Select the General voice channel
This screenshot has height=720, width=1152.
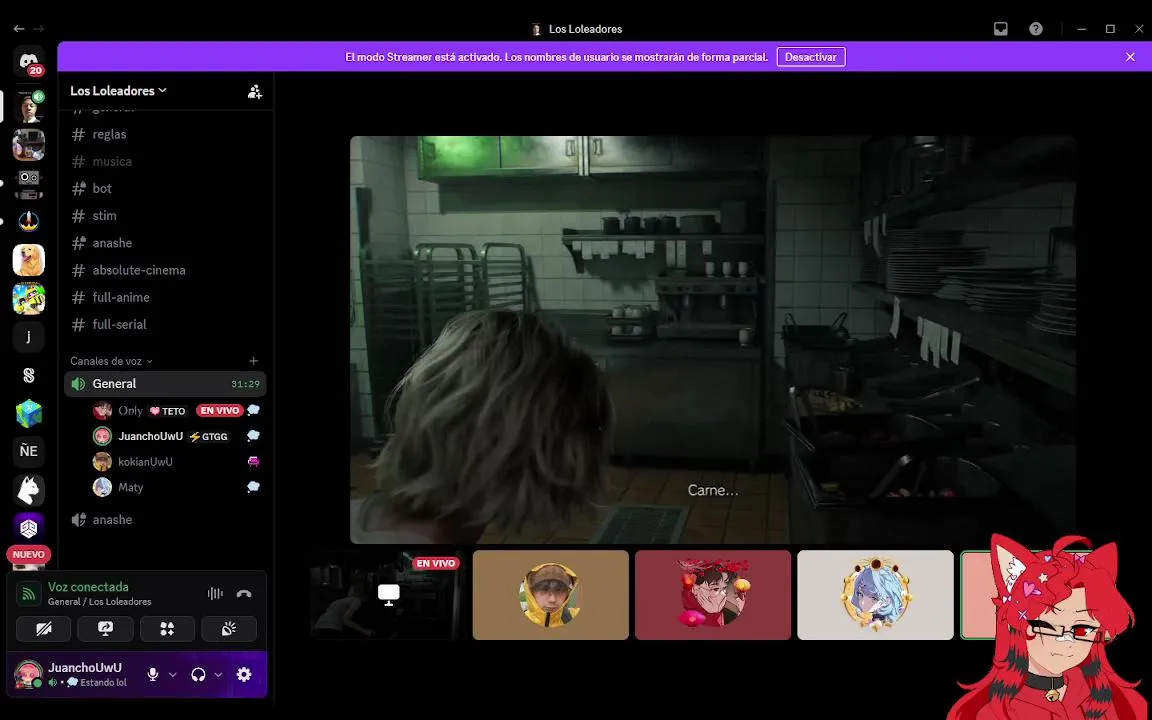click(x=165, y=384)
